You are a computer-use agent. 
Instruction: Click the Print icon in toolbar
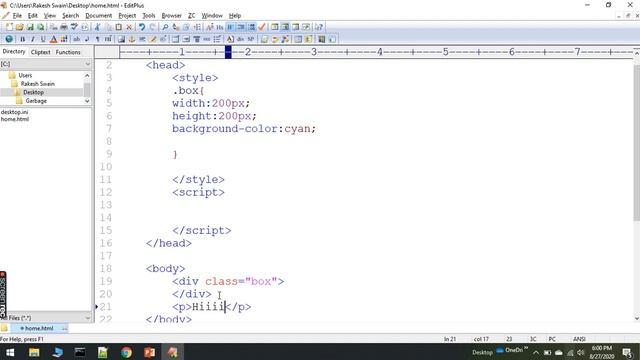[x=64, y=27]
